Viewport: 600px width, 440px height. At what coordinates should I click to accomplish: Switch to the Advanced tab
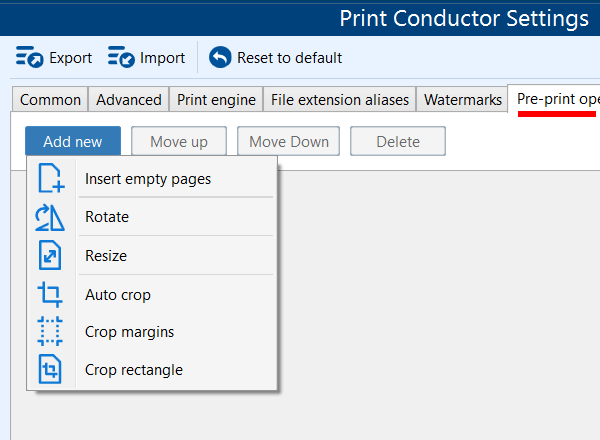pos(129,99)
